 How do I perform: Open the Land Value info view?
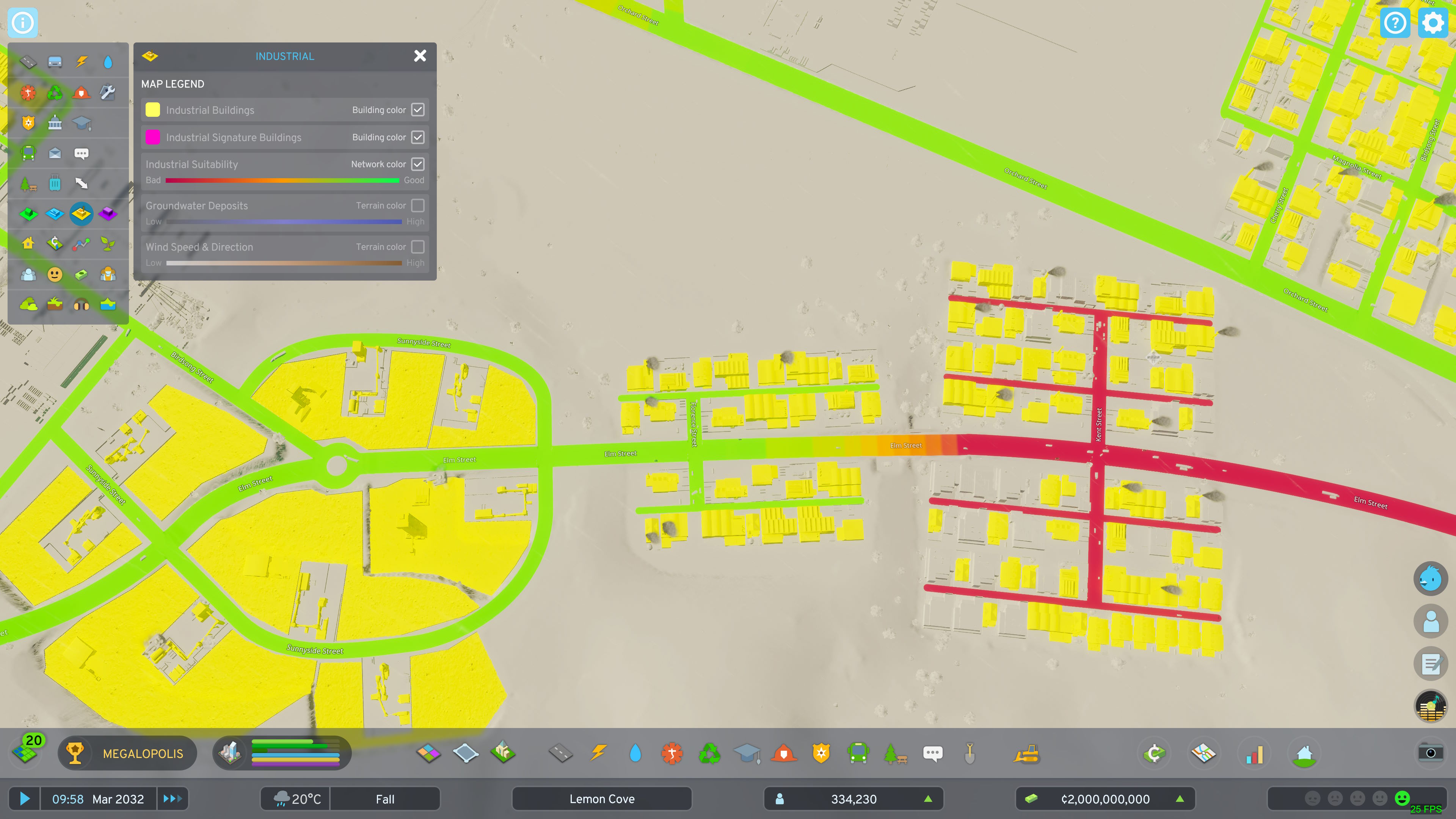pos(55,243)
